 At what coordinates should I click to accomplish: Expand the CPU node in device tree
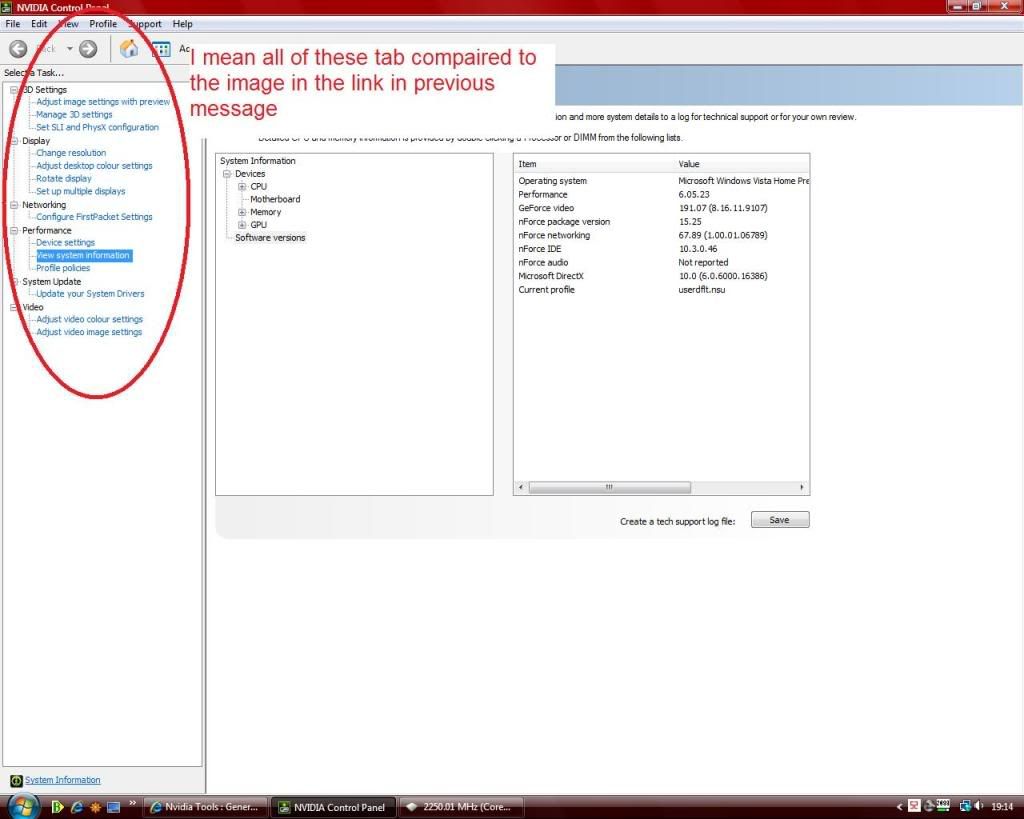[x=242, y=187]
